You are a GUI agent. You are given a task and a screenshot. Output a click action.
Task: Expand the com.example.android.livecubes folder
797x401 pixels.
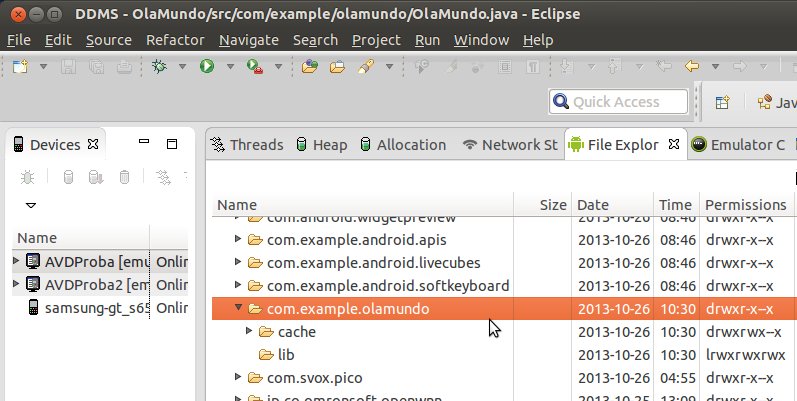pos(237,262)
